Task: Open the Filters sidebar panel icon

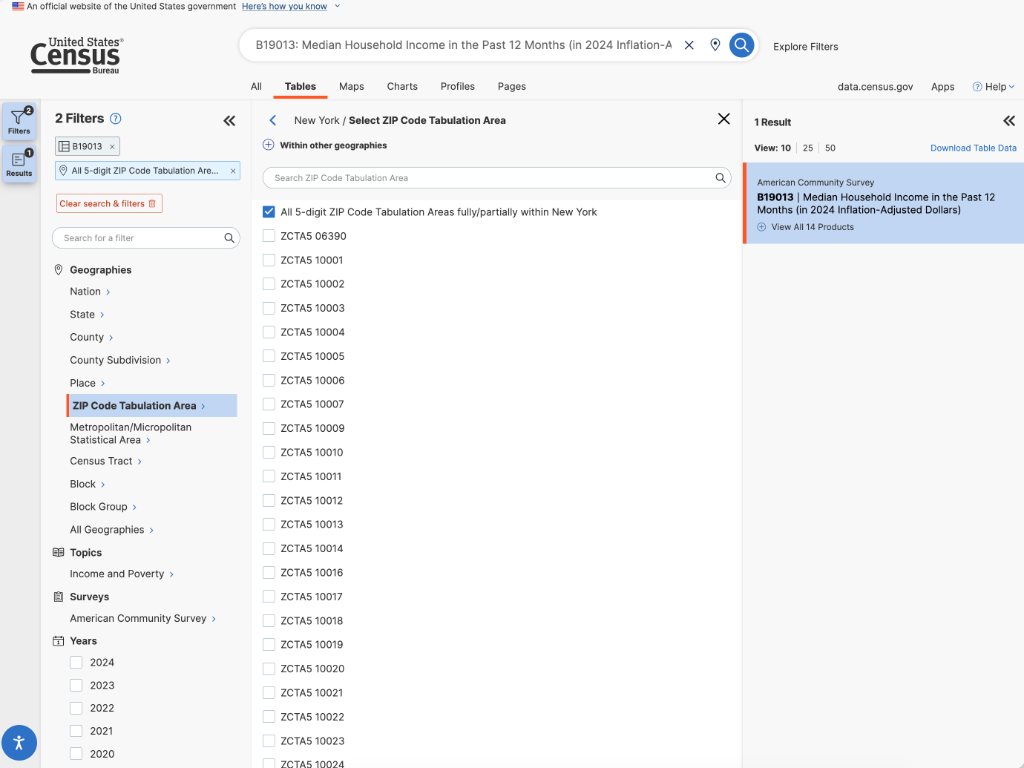Action: [19, 121]
